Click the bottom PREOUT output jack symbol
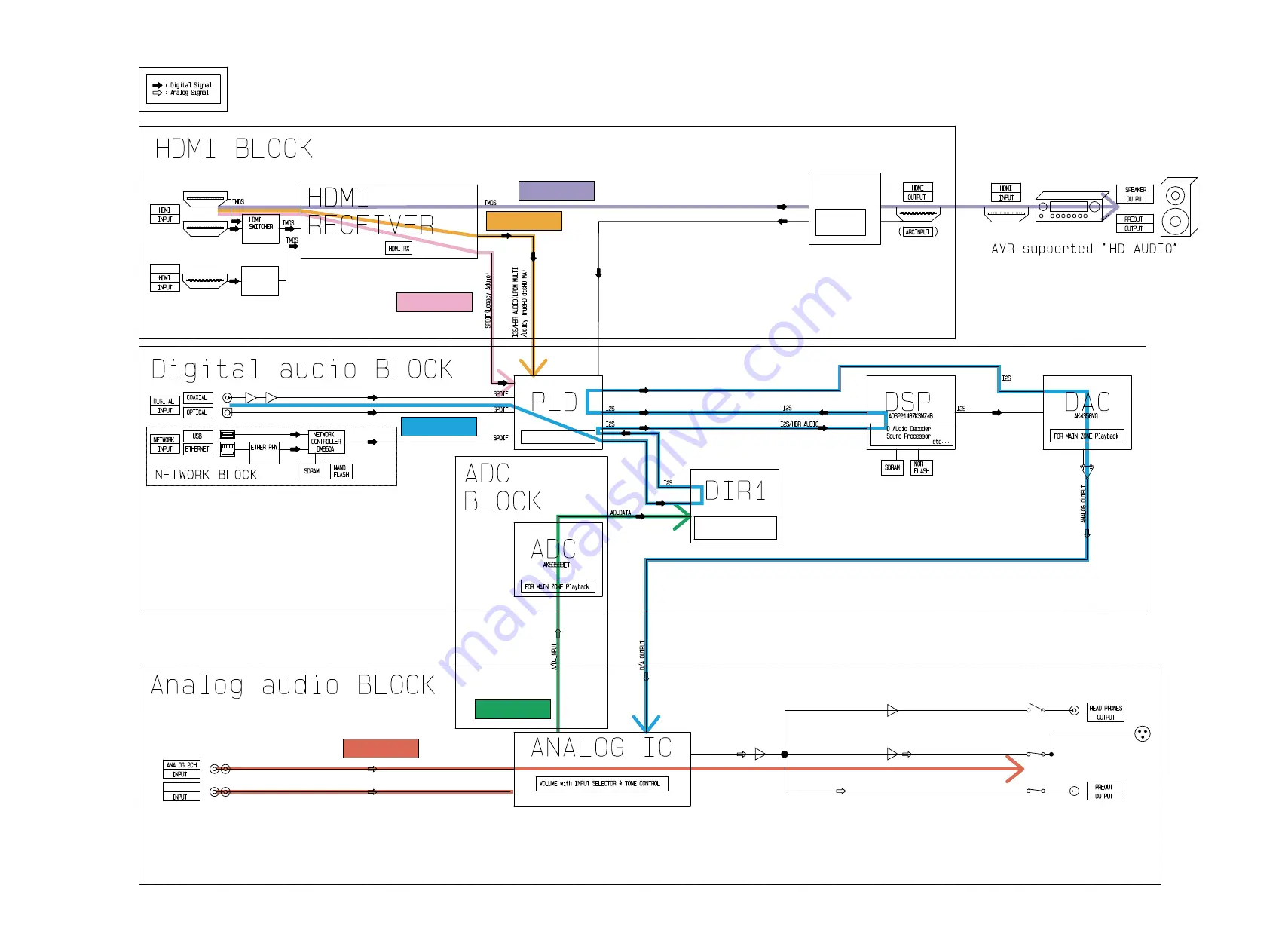 click(x=1074, y=791)
